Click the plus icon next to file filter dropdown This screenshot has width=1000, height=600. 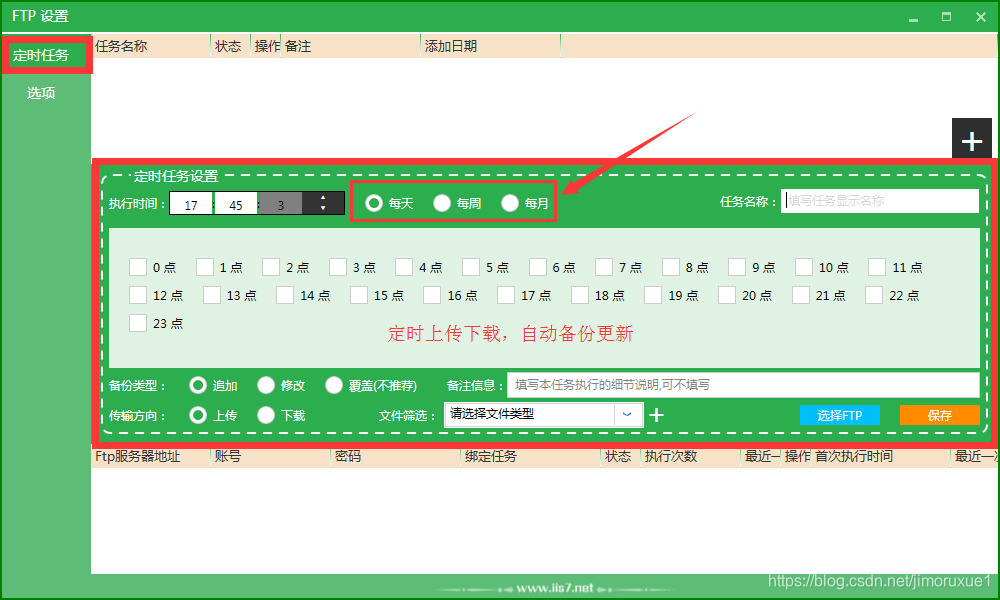coord(656,415)
